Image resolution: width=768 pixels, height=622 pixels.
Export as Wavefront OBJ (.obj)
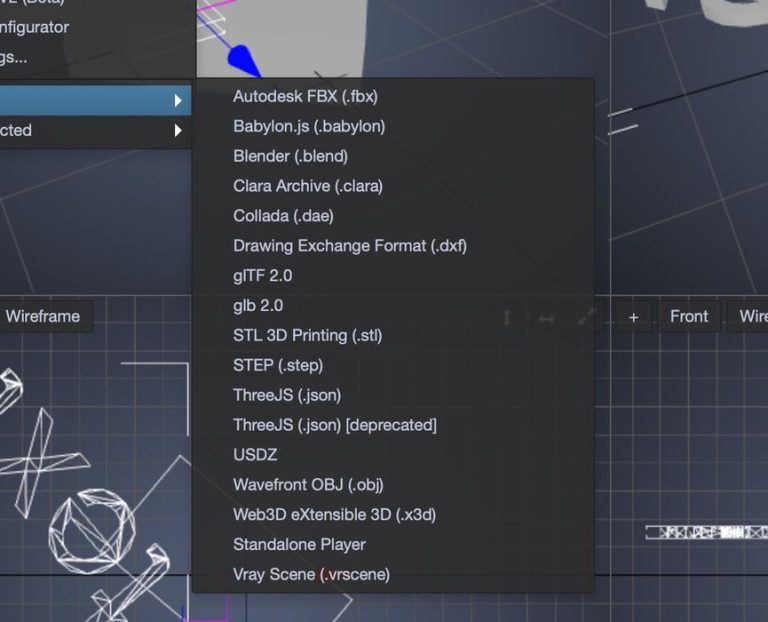[308, 485]
